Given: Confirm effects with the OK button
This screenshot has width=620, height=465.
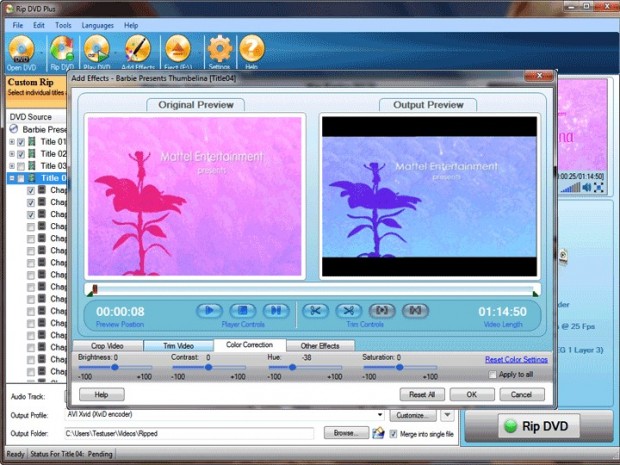Looking at the screenshot, I should click(x=472, y=394).
